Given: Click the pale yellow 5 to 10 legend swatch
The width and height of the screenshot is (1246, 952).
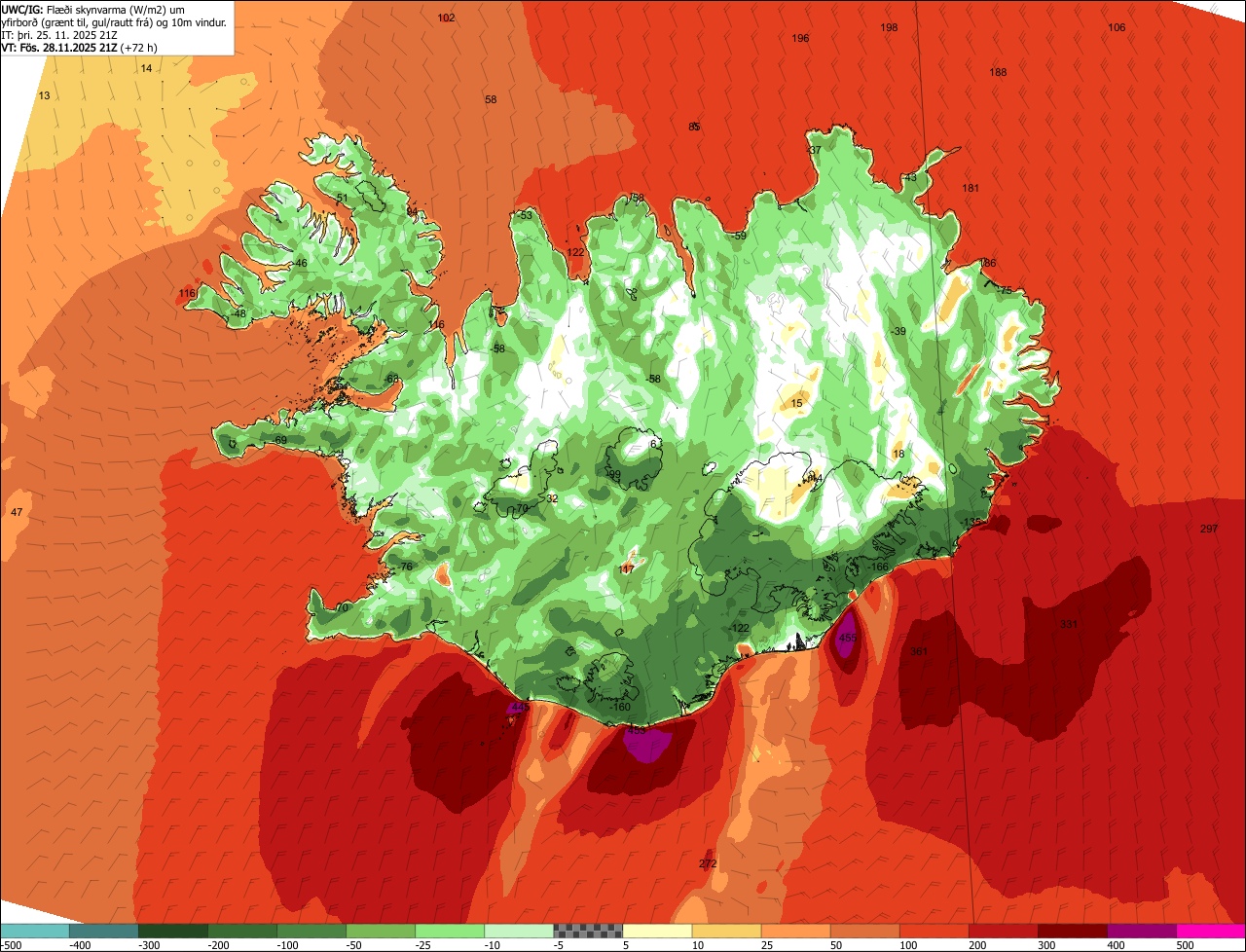Looking at the screenshot, I should tap(657, 930).
